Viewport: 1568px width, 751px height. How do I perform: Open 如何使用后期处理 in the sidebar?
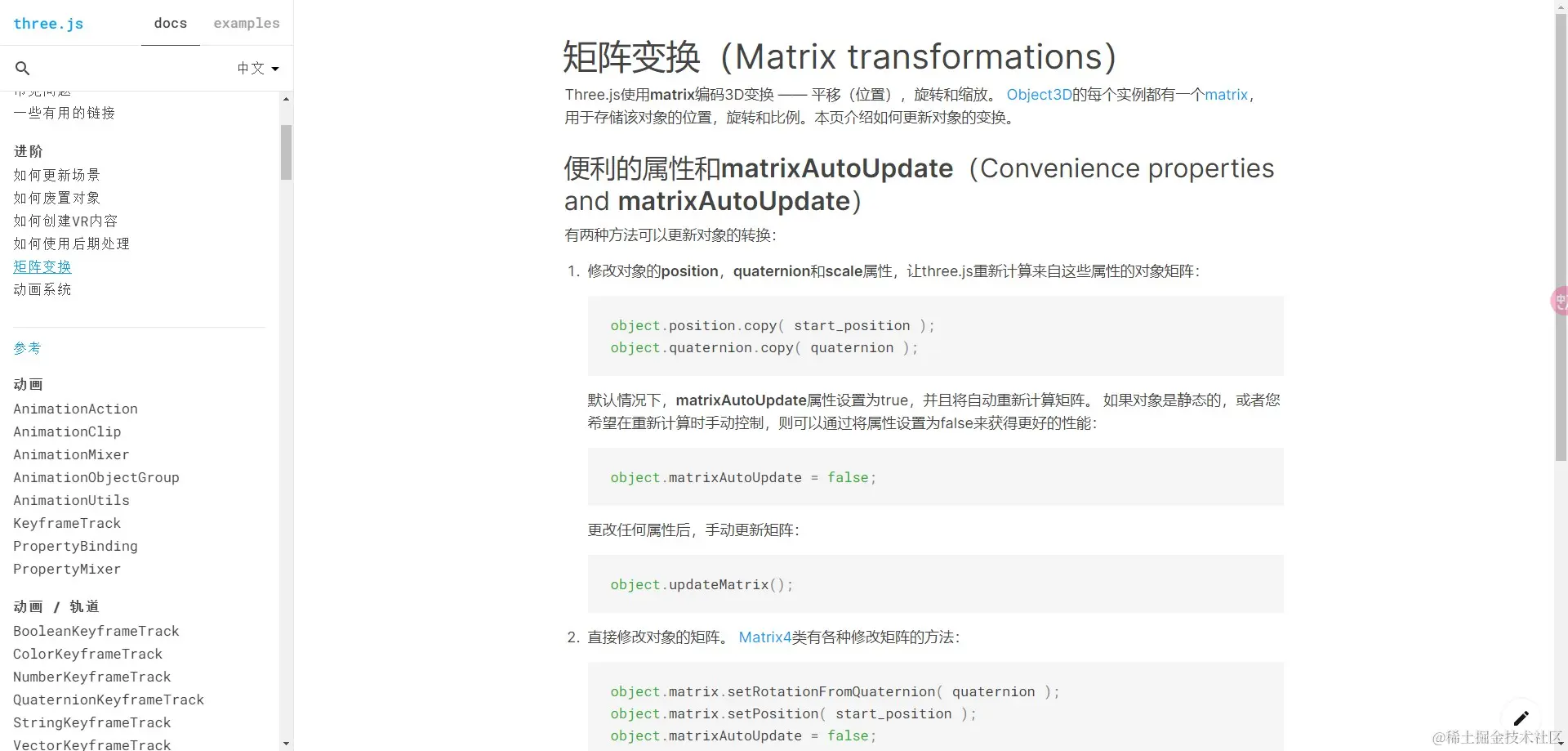tap(72, 244)
